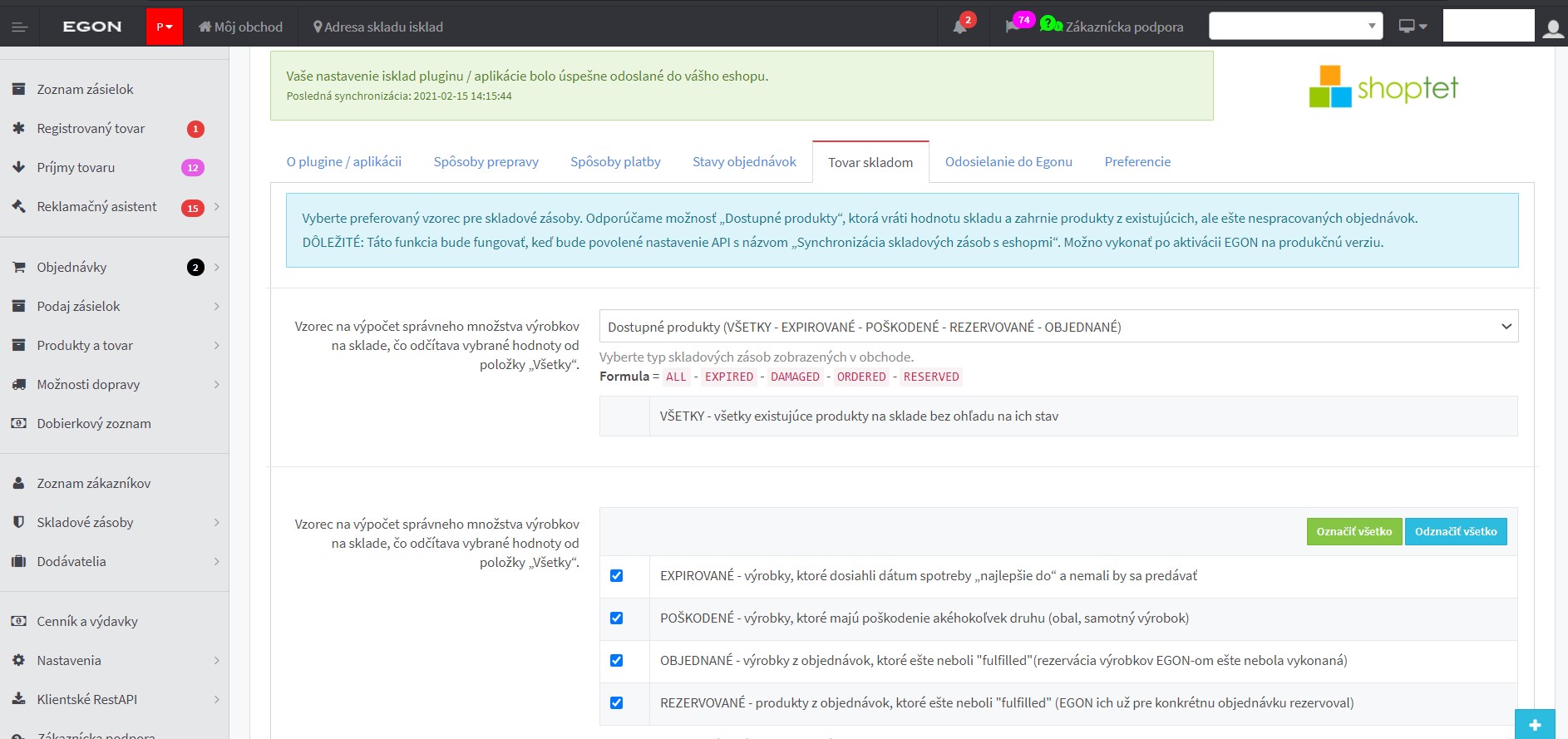Click the 12 badge on Príjmy tovaru
Image resolution: width=1568 pixels, height=739 pixels.
pos(193,168)
